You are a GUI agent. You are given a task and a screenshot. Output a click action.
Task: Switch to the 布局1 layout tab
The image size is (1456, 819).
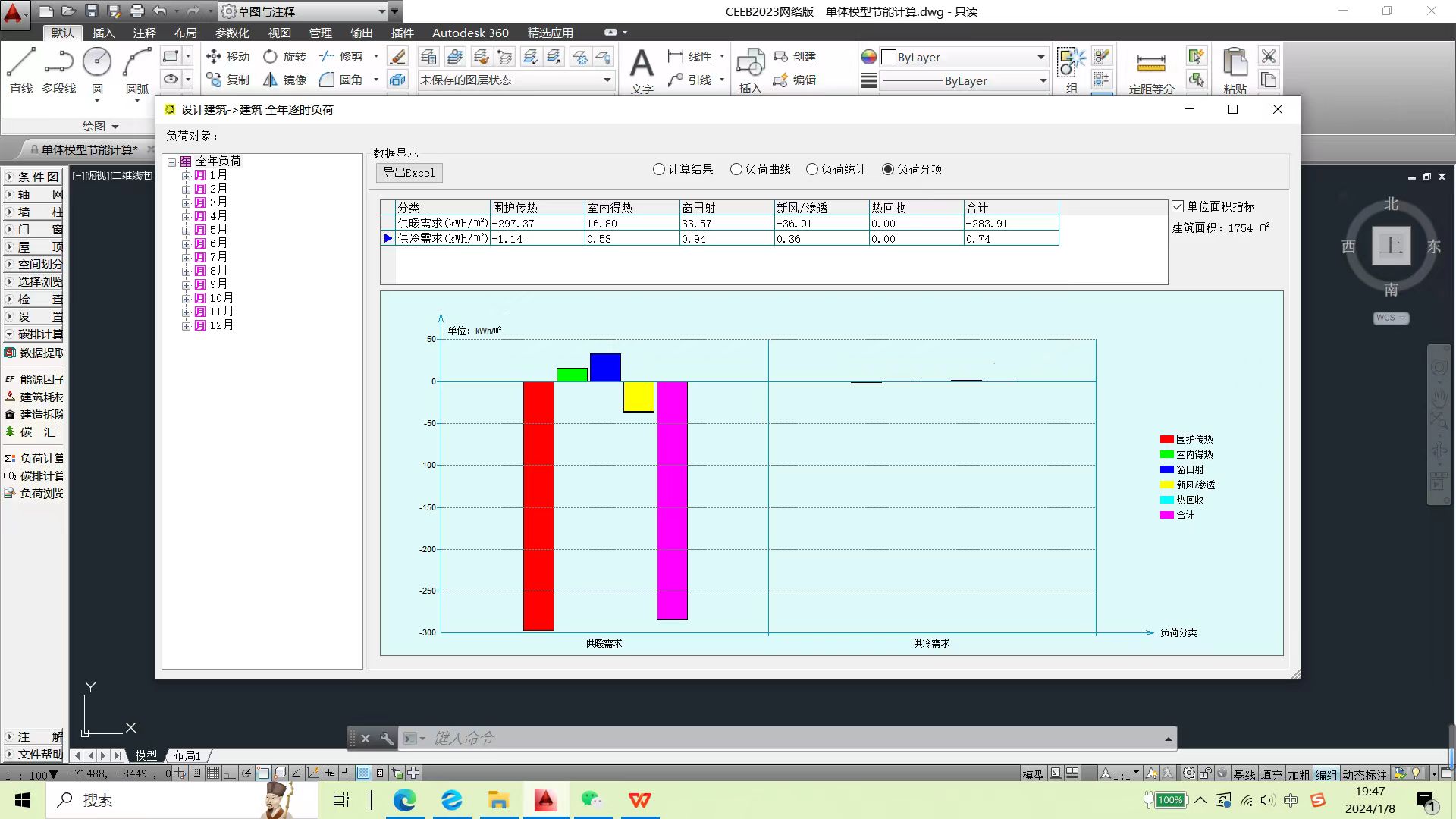coord(187,755)
